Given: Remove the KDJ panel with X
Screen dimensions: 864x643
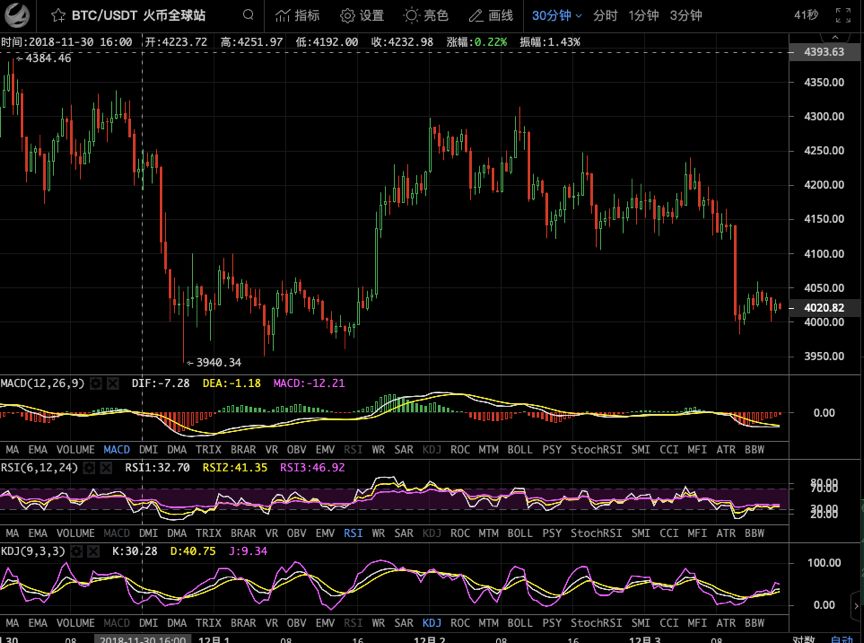Looking at the screenshot, I should tap(96, 551).
